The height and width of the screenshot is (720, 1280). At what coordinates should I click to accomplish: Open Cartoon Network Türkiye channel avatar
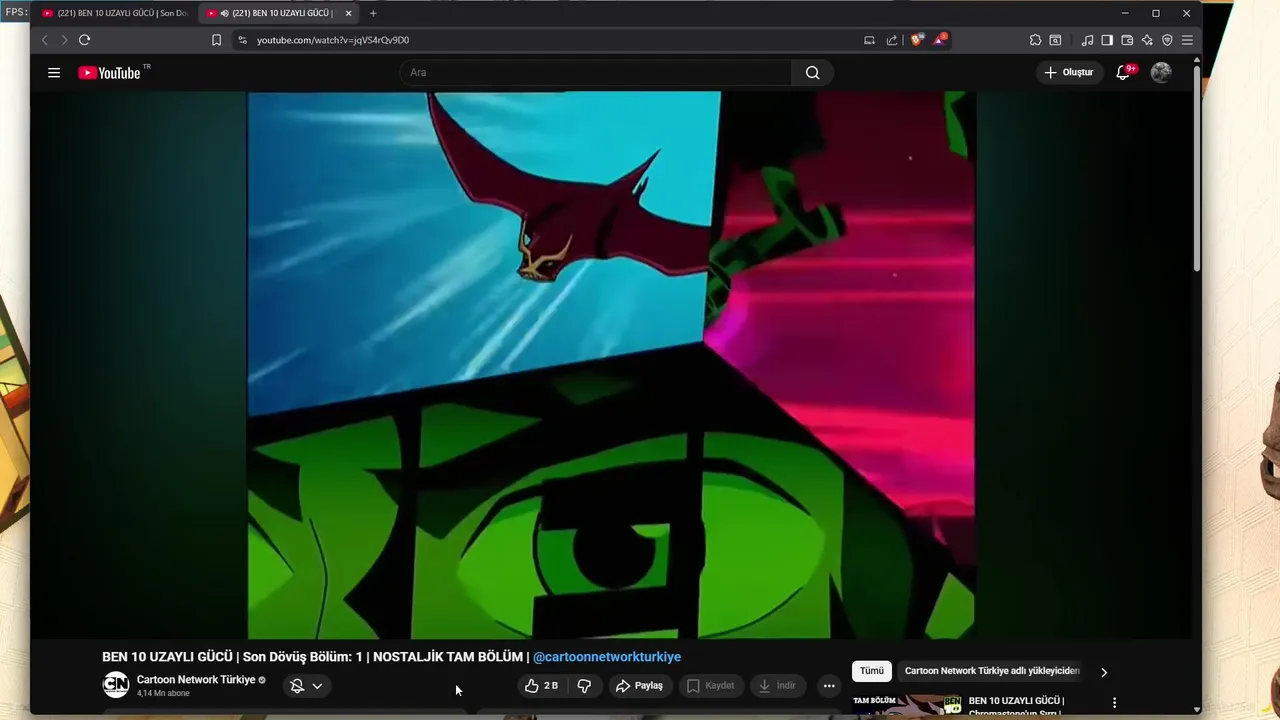[x=116, y=685]
